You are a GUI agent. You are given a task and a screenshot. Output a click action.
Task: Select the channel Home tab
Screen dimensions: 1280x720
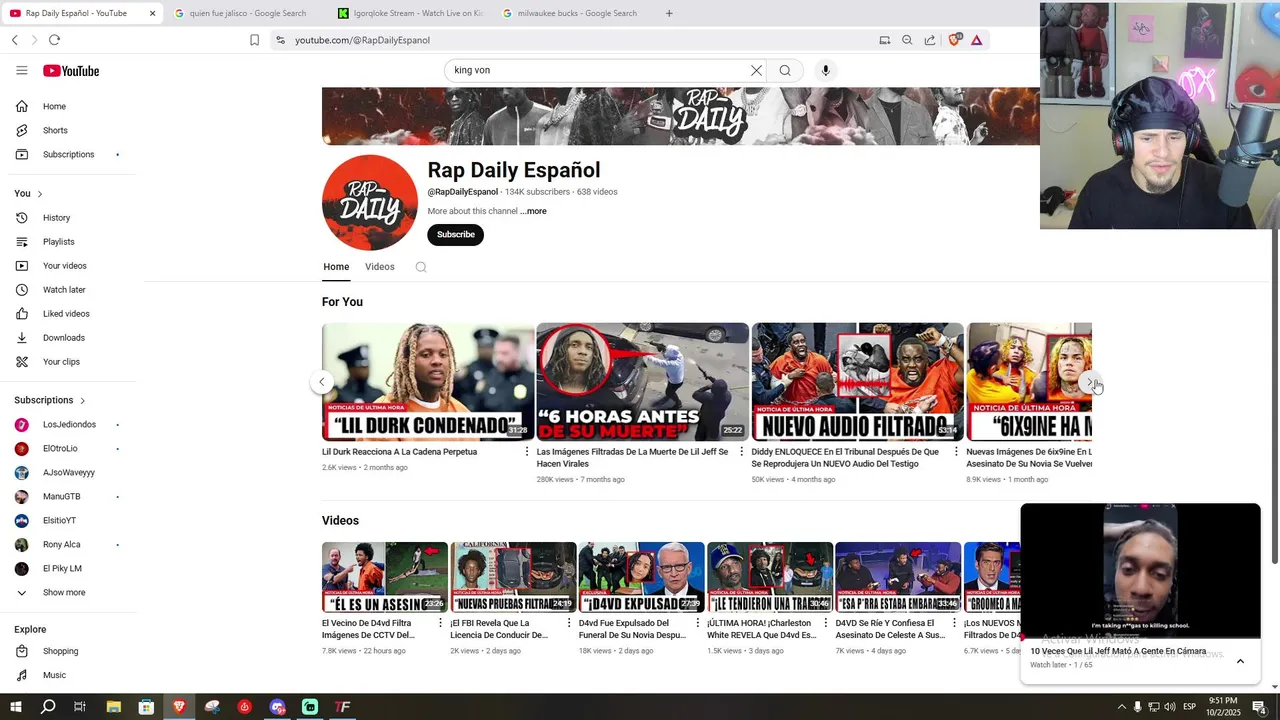(x=336, y=267)
